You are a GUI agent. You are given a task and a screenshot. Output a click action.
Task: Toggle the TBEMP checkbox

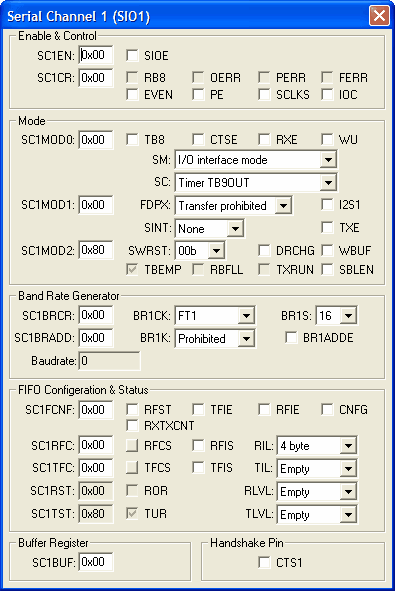click(132, 269)
